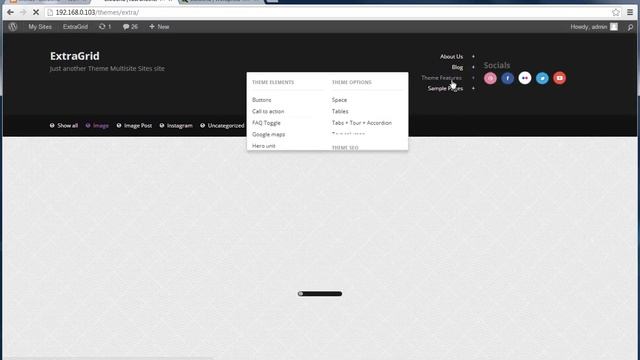The width and height of the screenshot is (640, 360).
Task: Open Buttons in Theme Elements
Action: click(x=262, y=100)
